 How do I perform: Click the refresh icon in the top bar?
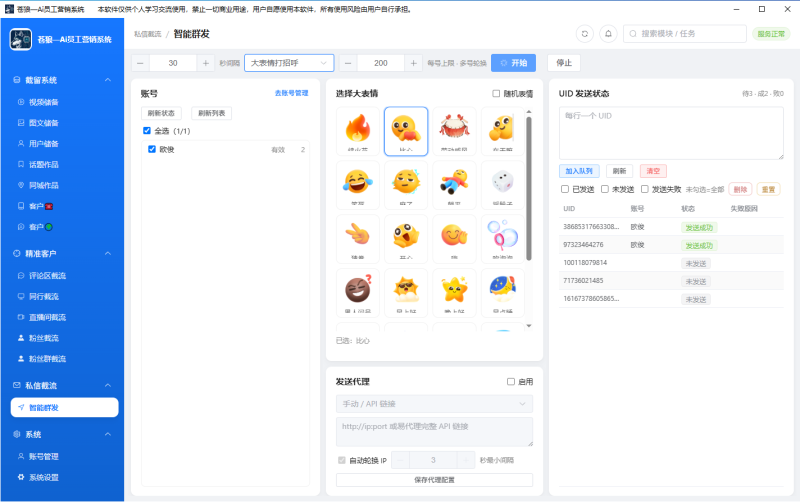coord(585,34)
